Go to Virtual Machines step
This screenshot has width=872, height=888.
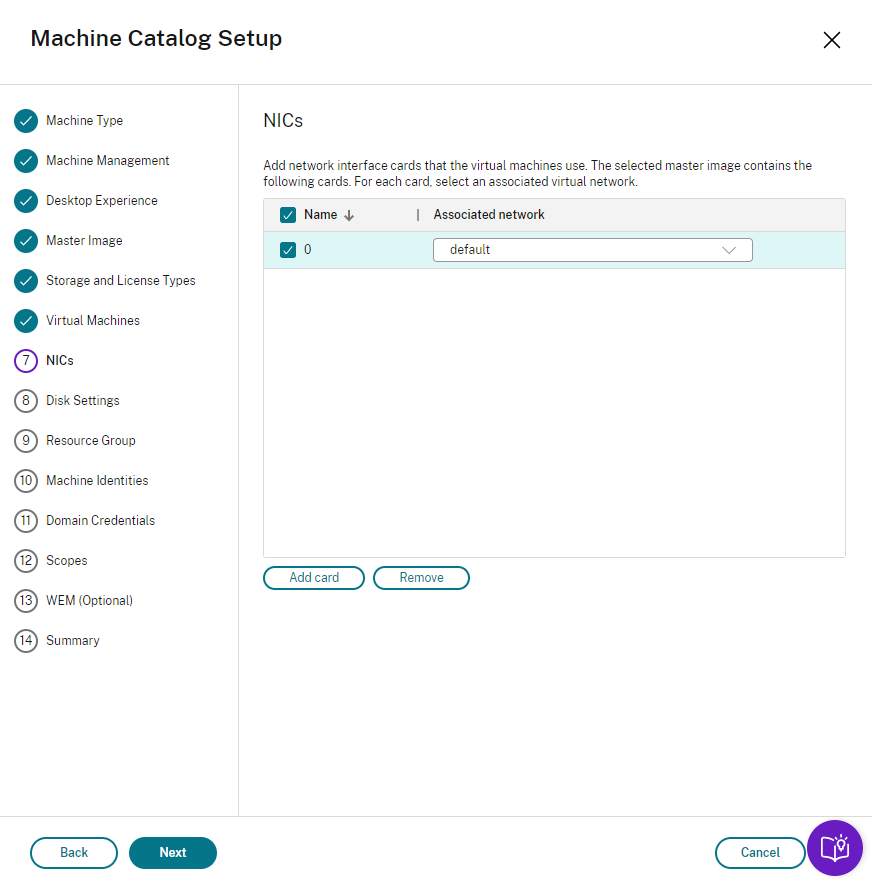click(x=93, y=321)
